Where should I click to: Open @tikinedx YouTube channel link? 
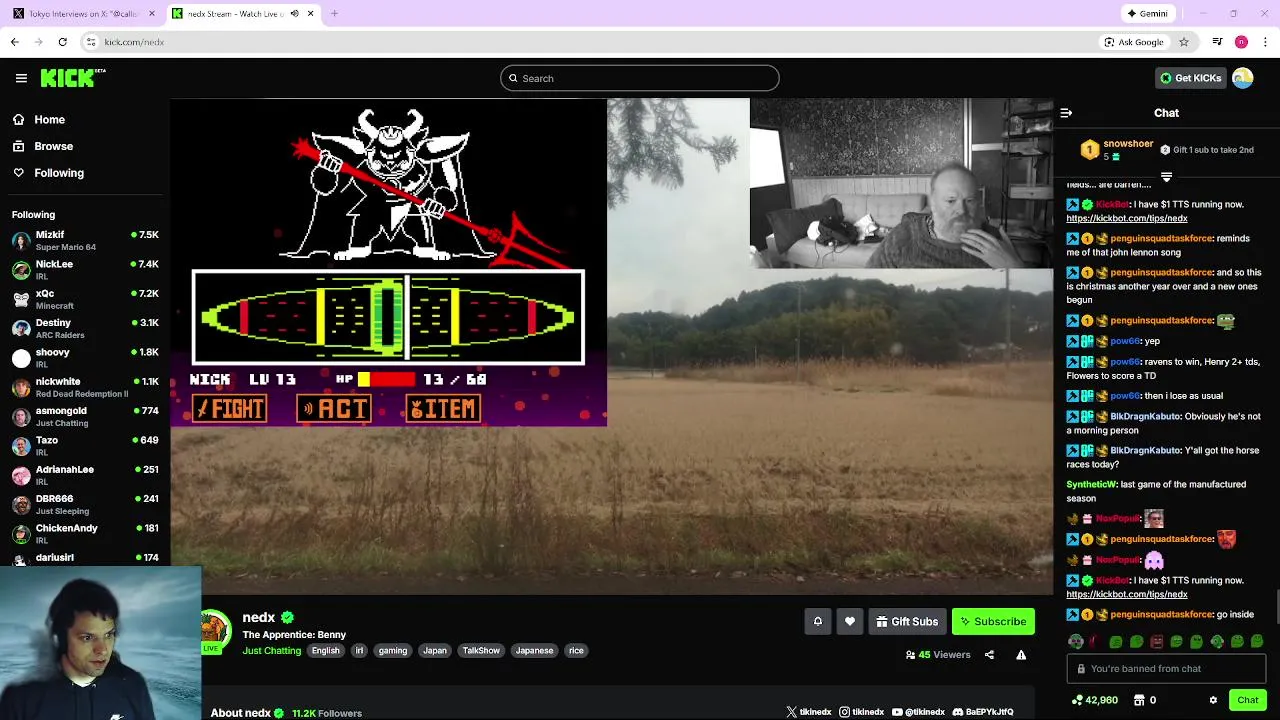point(918,712)
